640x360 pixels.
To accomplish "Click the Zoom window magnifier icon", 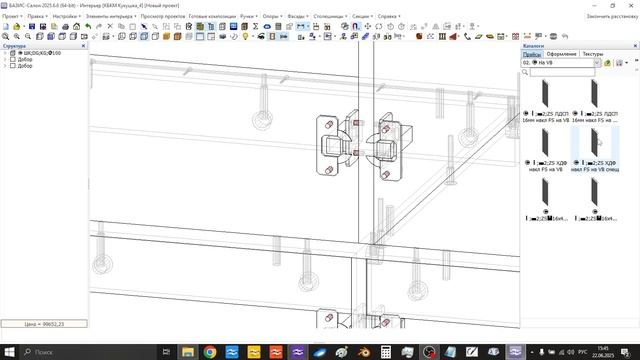I will (x=6, y=37).
